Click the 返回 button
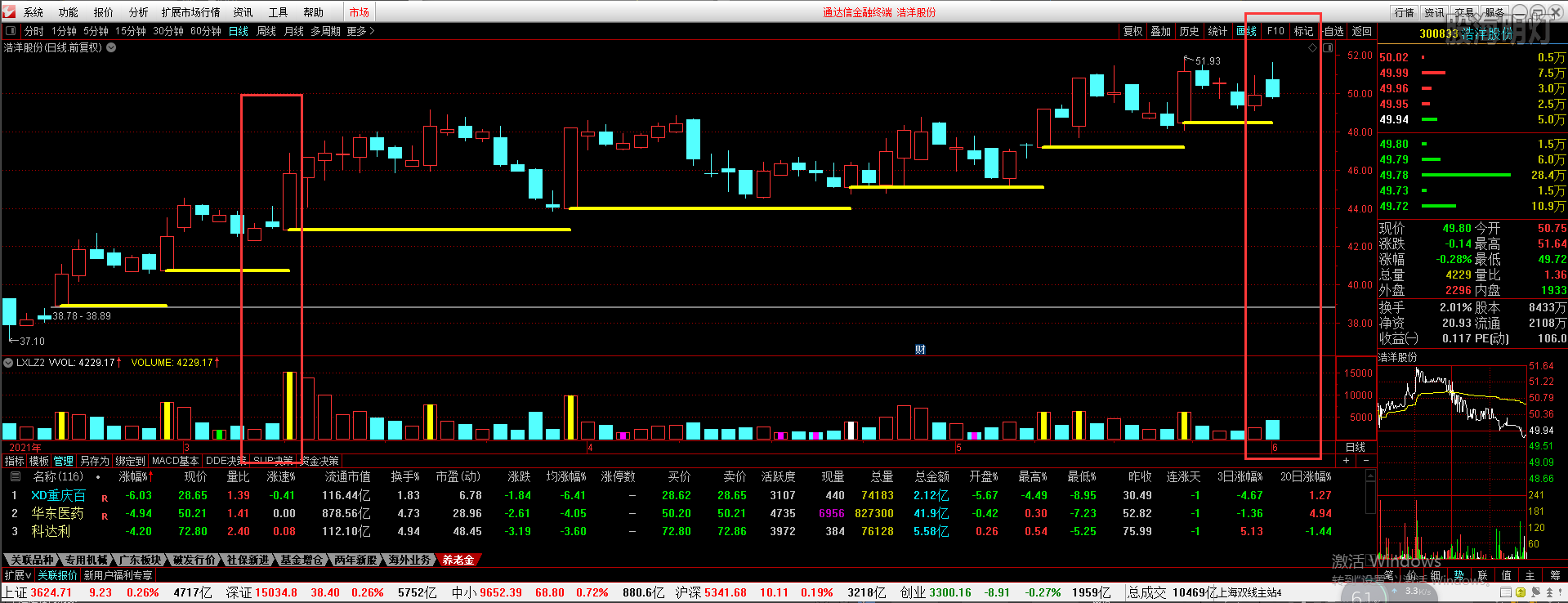The height and width of the screenshot is (603, 1568). coord(1362,31)
